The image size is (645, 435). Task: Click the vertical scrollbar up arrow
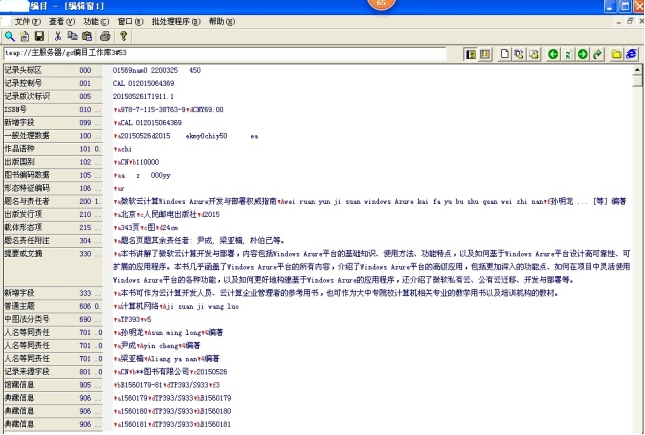click(637, 71)
